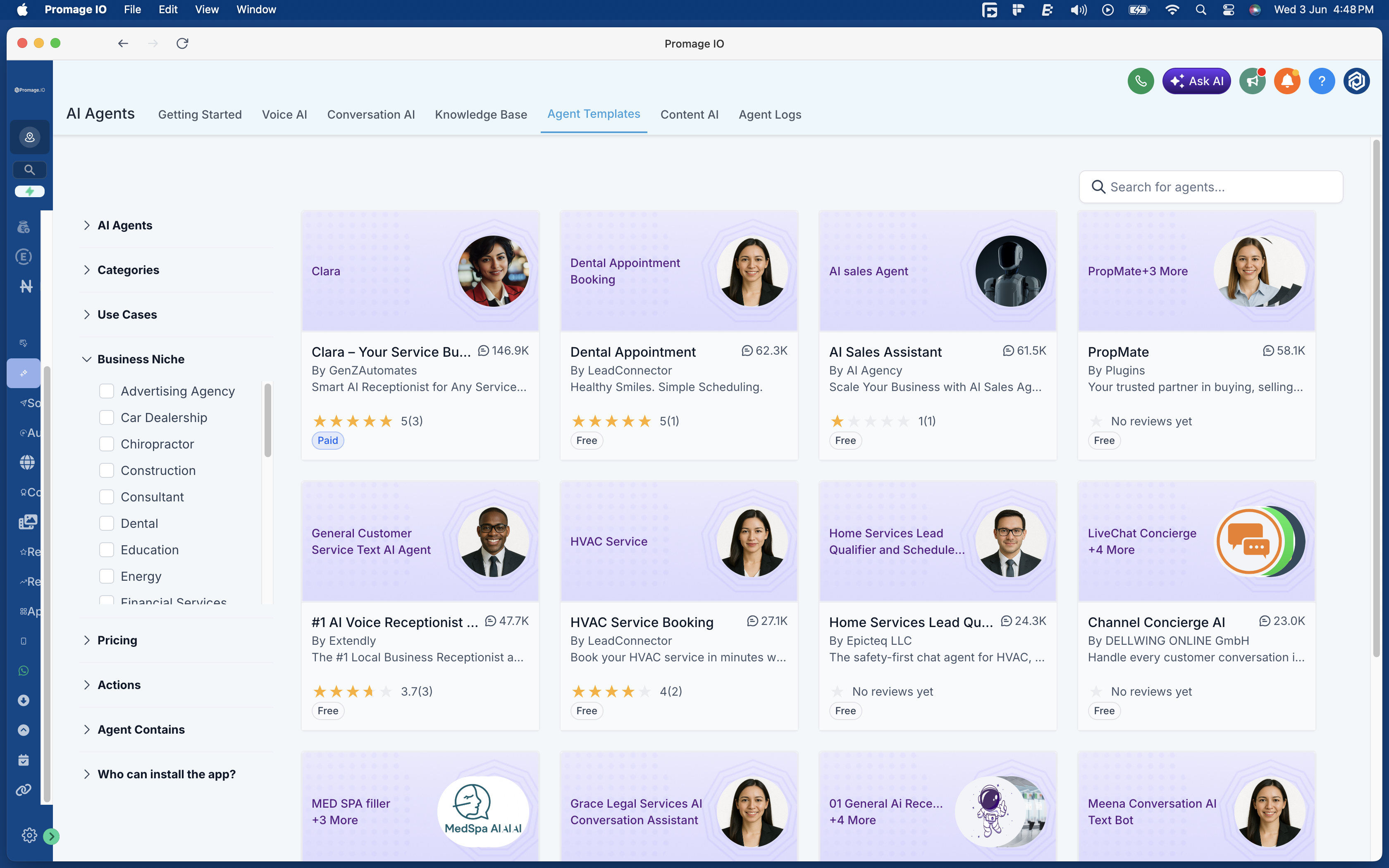Switch to the Agent Logs tab
The width and height of the screenshot is (1389, 868).
click(770, 114)
